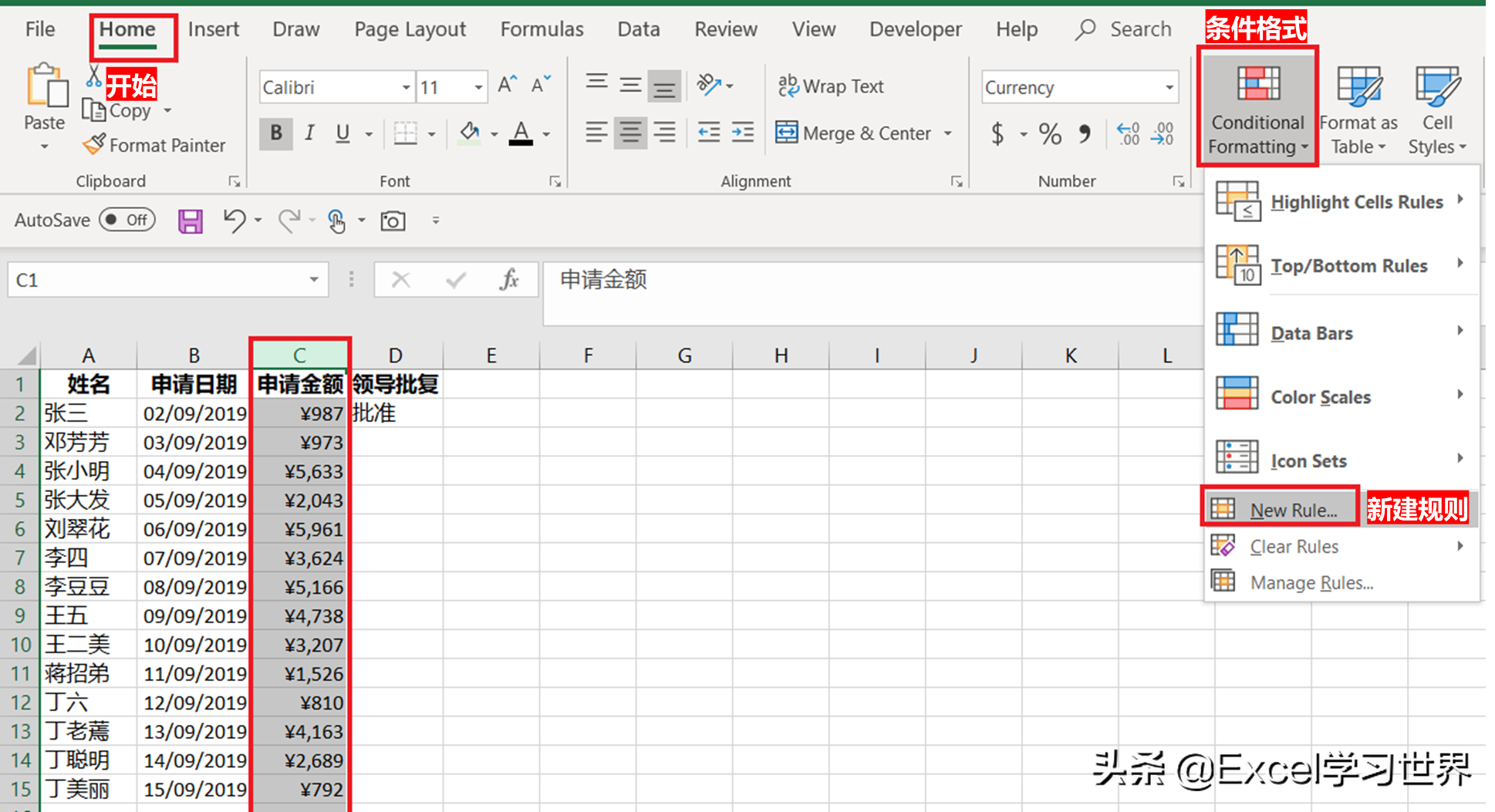1495x812 pixels.
Task: Toggle bold formatting
Action: pos(275,133)
